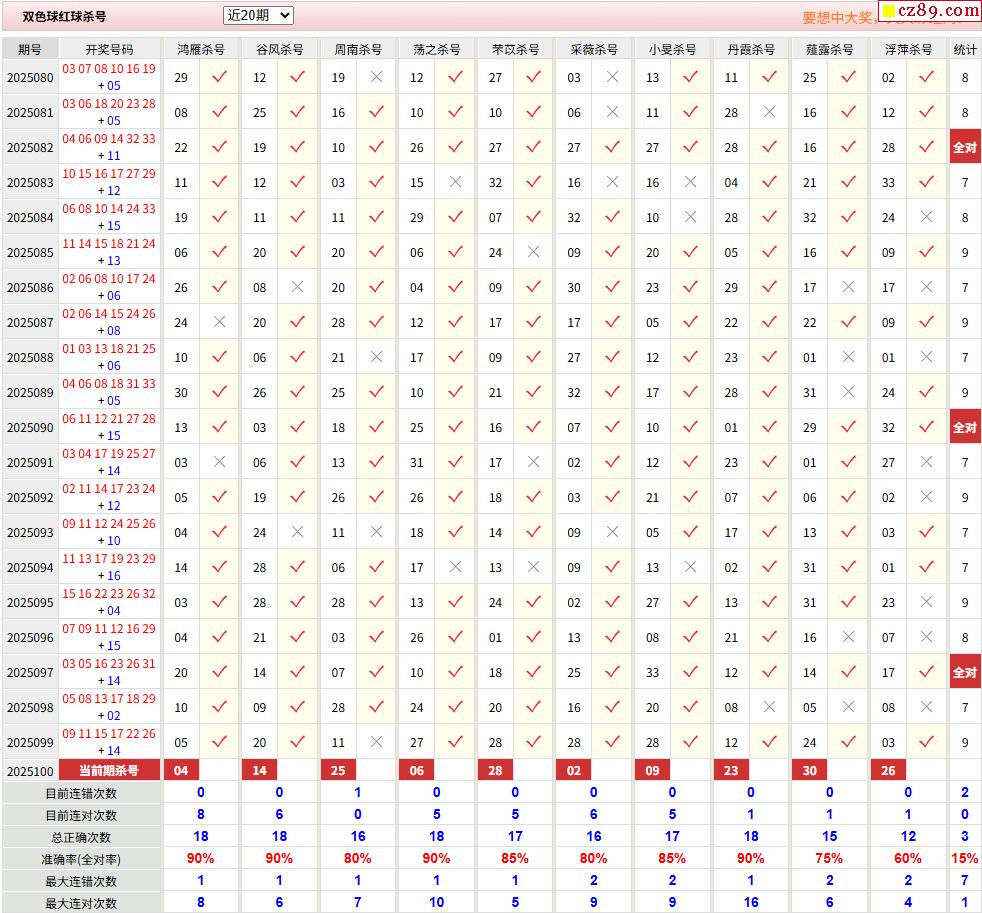Click the 浮萍 cross mark in row 2025095

point(927,602)
